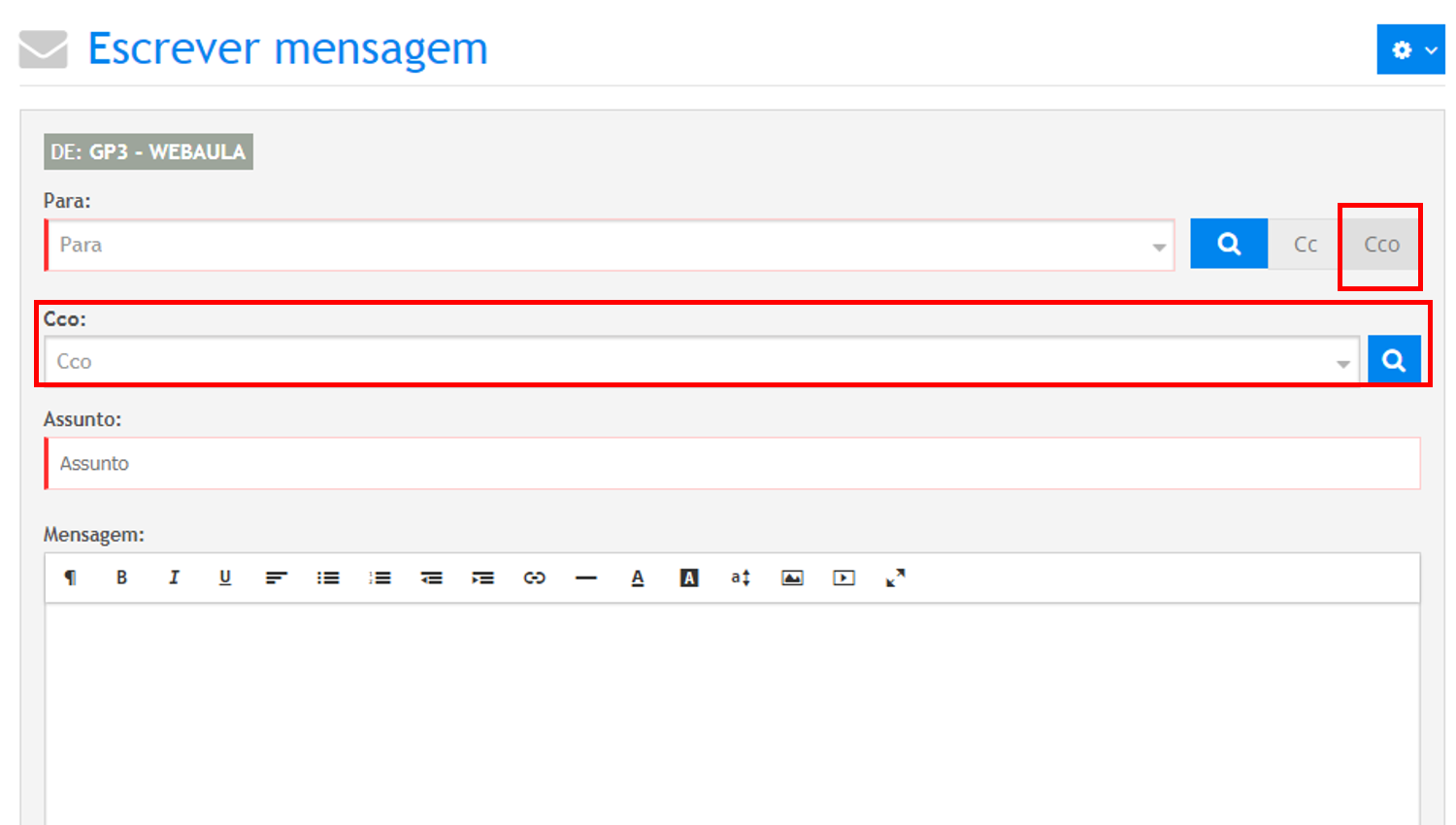Image resolution: width=1456 pixels, height=825 pixels.
Task: Toggle italic text formatting
Action: pos(174,577)
